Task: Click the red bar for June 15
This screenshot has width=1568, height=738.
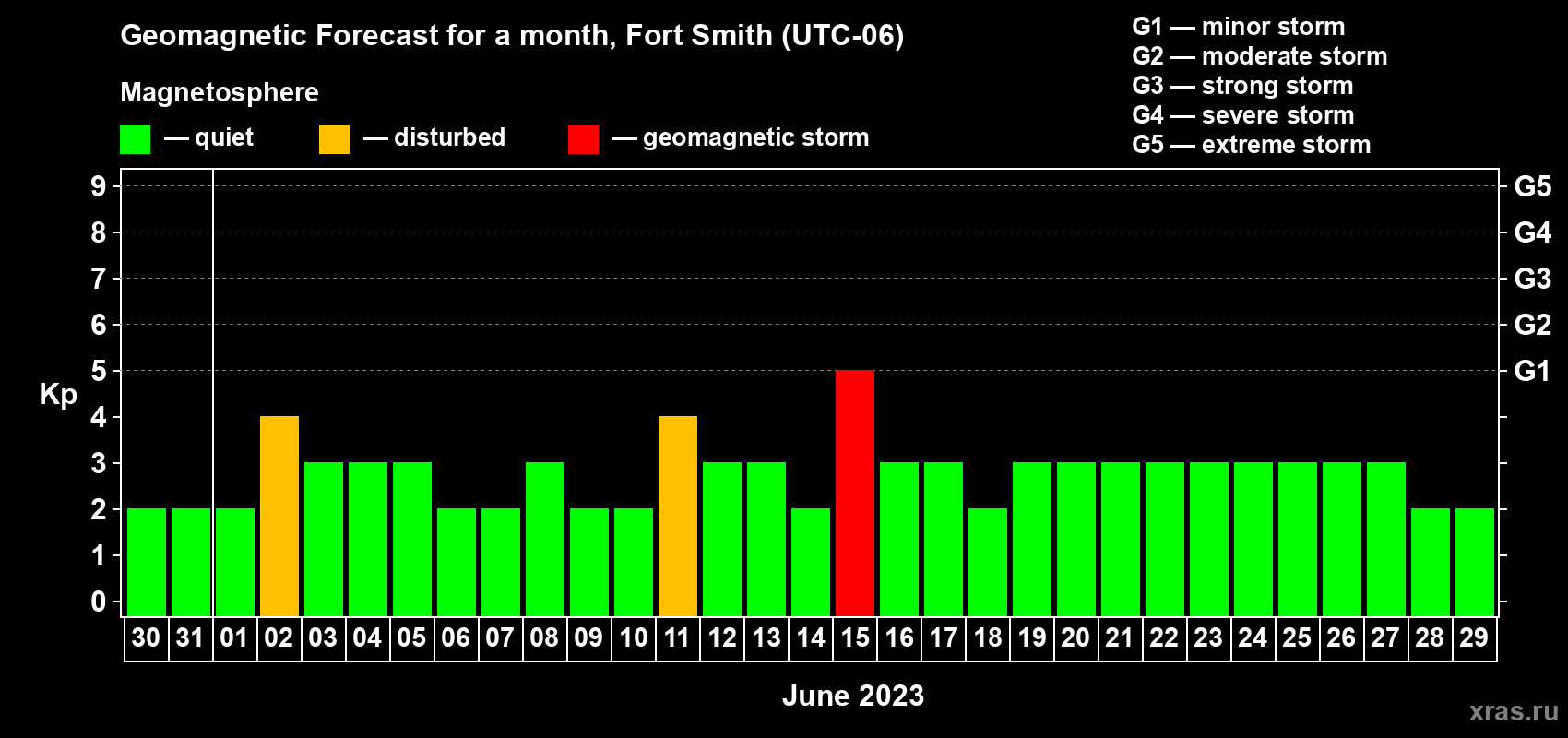Action: pyautogui.click(x=855, y=493)
